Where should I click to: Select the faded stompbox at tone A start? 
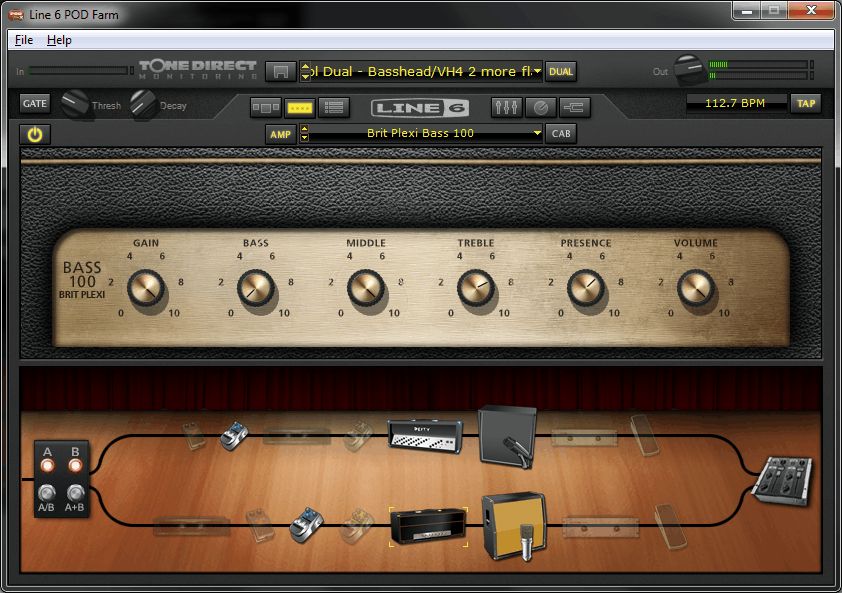click(193, 436)
